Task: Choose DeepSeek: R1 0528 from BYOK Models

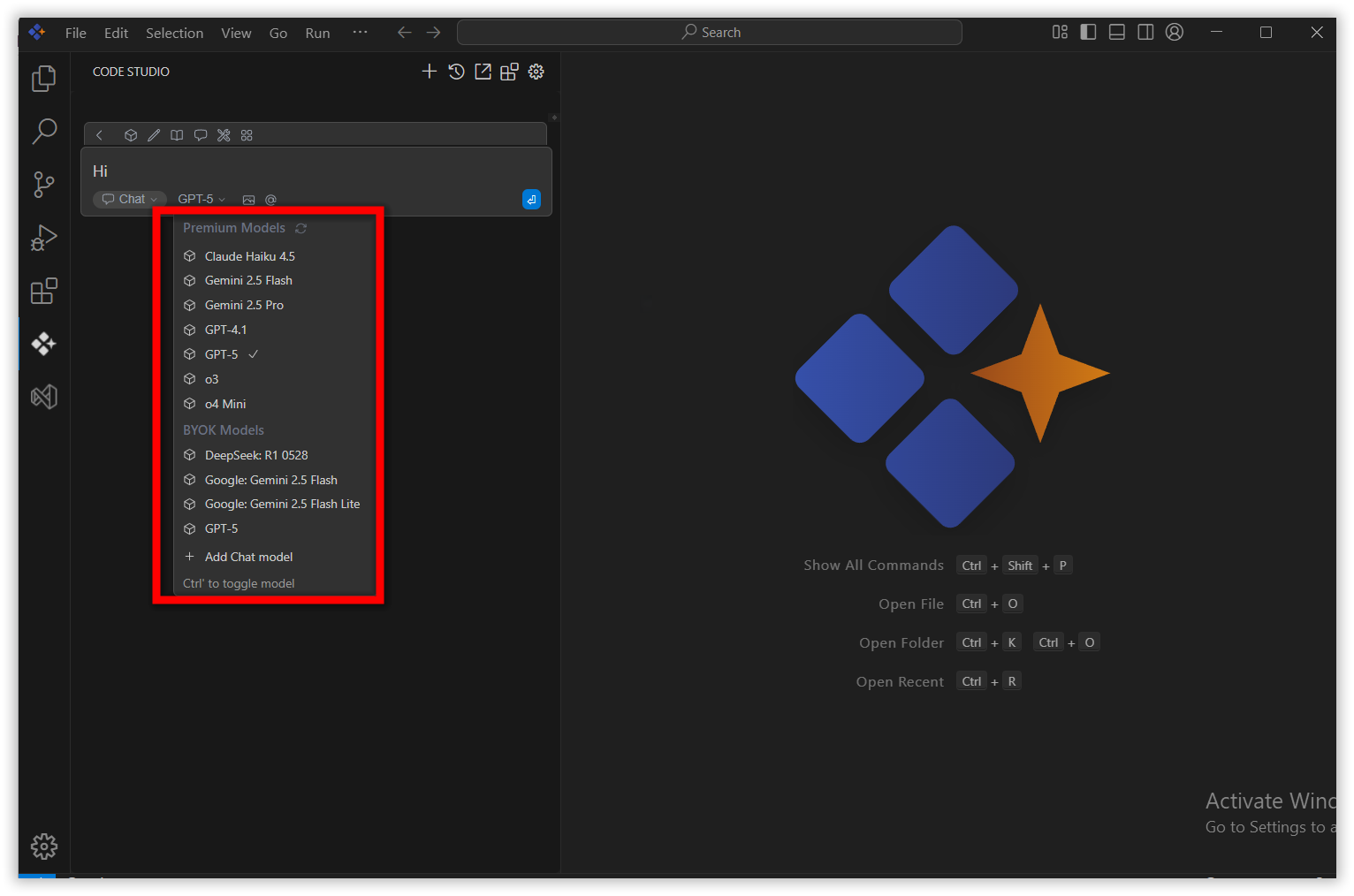Action: coord(256,455)
